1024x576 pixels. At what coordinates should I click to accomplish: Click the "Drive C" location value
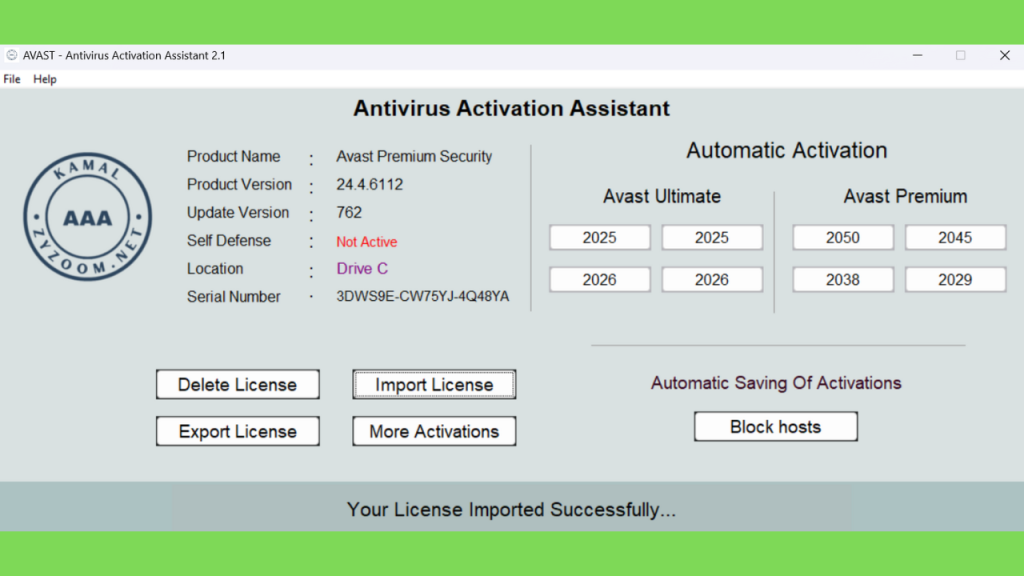click(362, 268)
